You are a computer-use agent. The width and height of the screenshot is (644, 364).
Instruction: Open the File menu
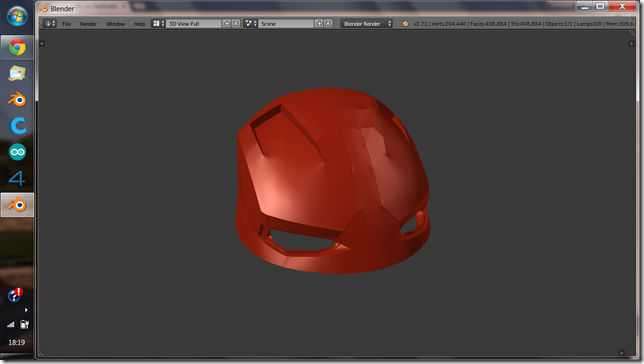coord(67,24)
